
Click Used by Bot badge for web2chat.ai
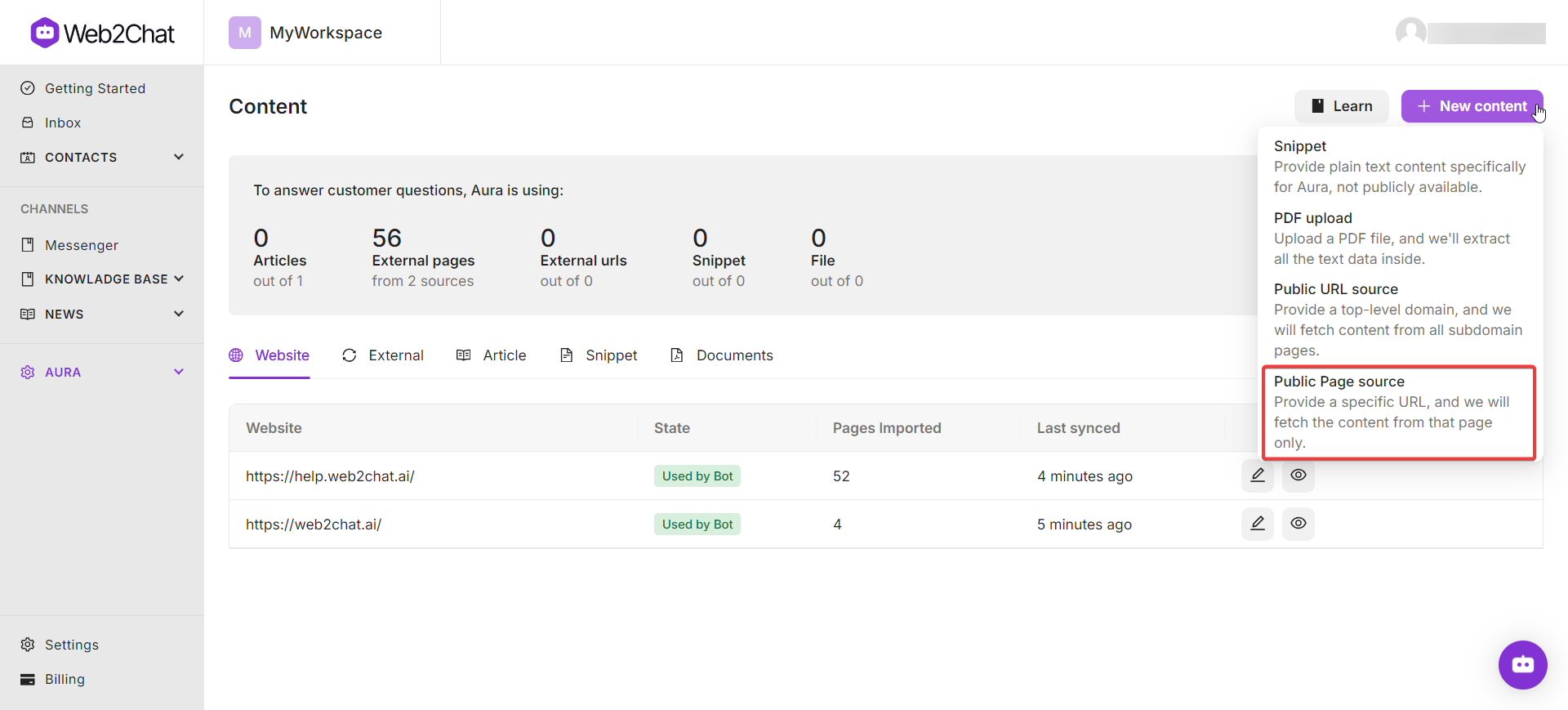pos(697,525)
